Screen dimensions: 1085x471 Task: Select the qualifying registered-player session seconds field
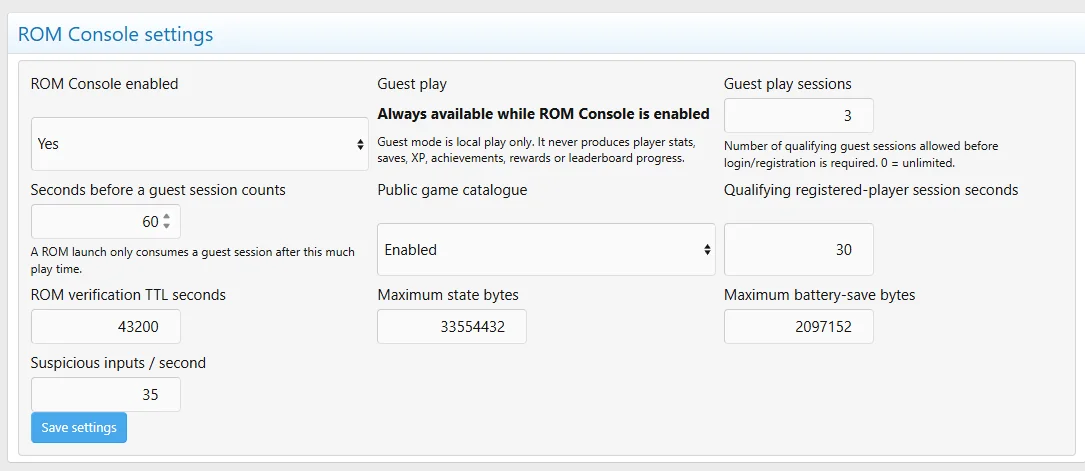click(799, 250)
